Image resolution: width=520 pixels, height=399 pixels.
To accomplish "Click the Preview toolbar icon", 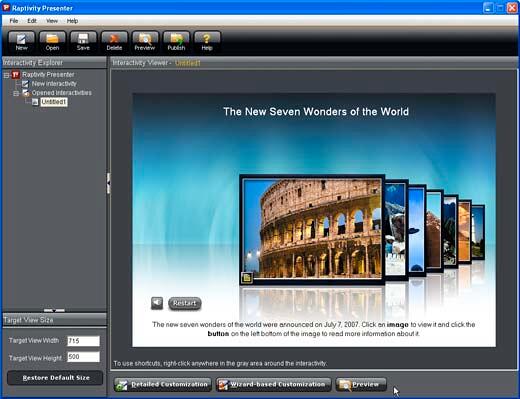I will [145, 42].
